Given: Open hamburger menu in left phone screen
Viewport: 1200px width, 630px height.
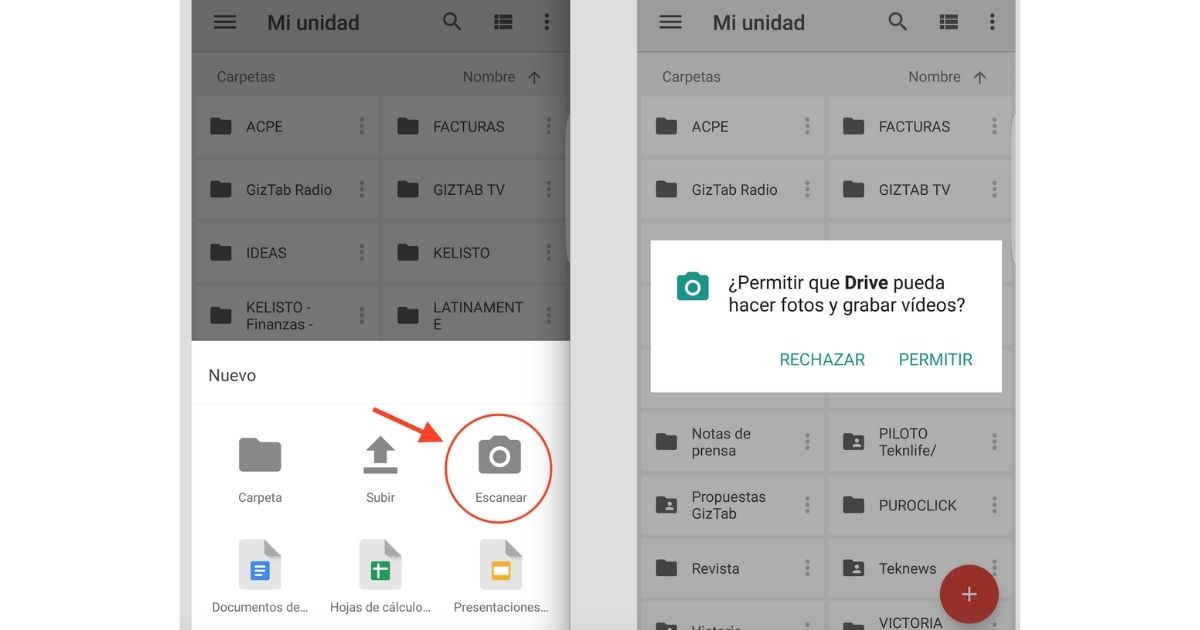Looking at the screenshot, I should click(225, 22).
